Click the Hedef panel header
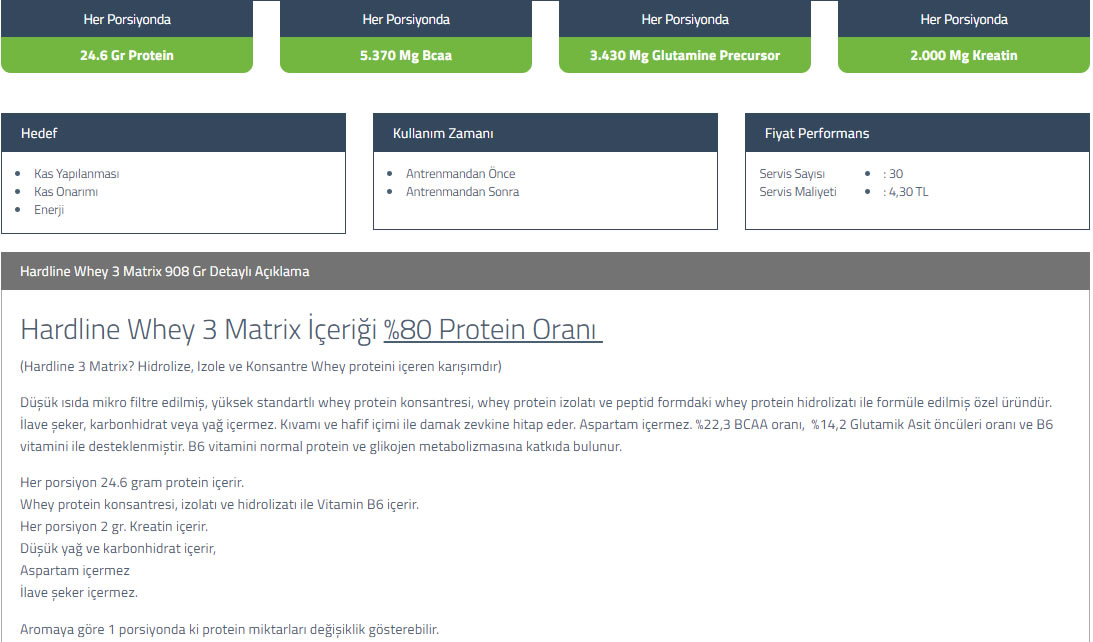The height and width of the screenshot is (642, 1093). point(174,133)
